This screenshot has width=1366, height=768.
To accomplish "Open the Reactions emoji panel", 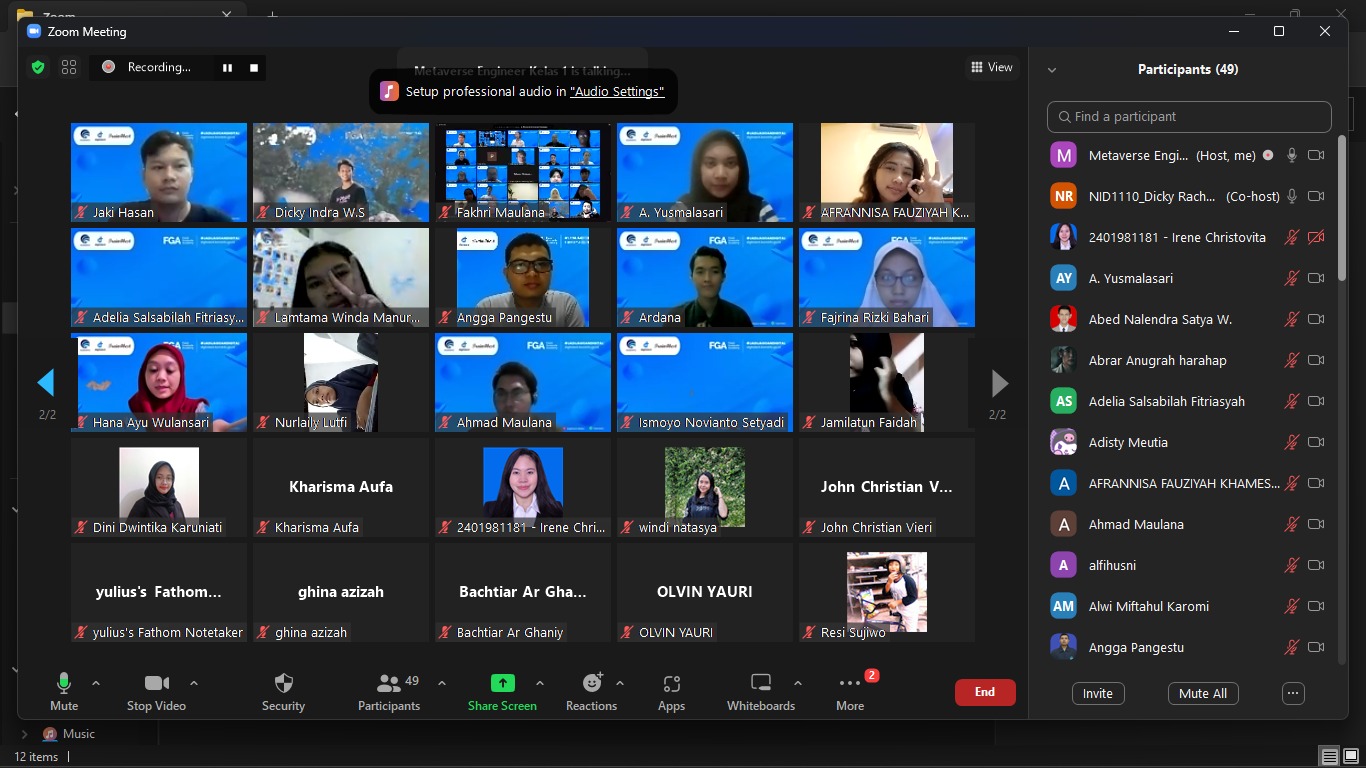I will 592,684.
